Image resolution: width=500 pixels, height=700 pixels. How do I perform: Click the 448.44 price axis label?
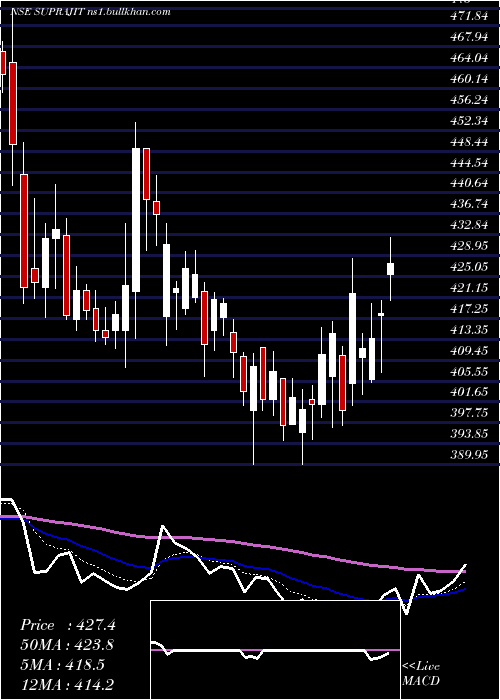(x=469, y=142)
